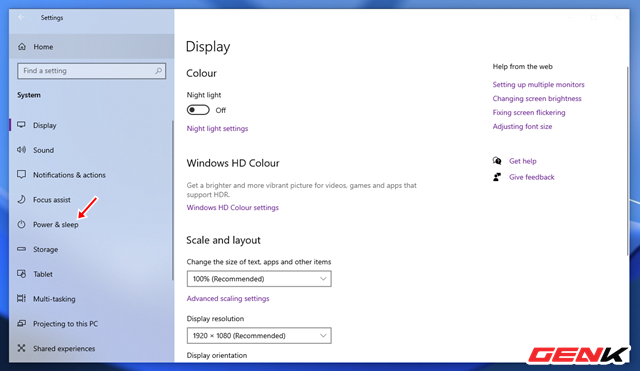Open Fixing screen flickering help link

point(529,112)
